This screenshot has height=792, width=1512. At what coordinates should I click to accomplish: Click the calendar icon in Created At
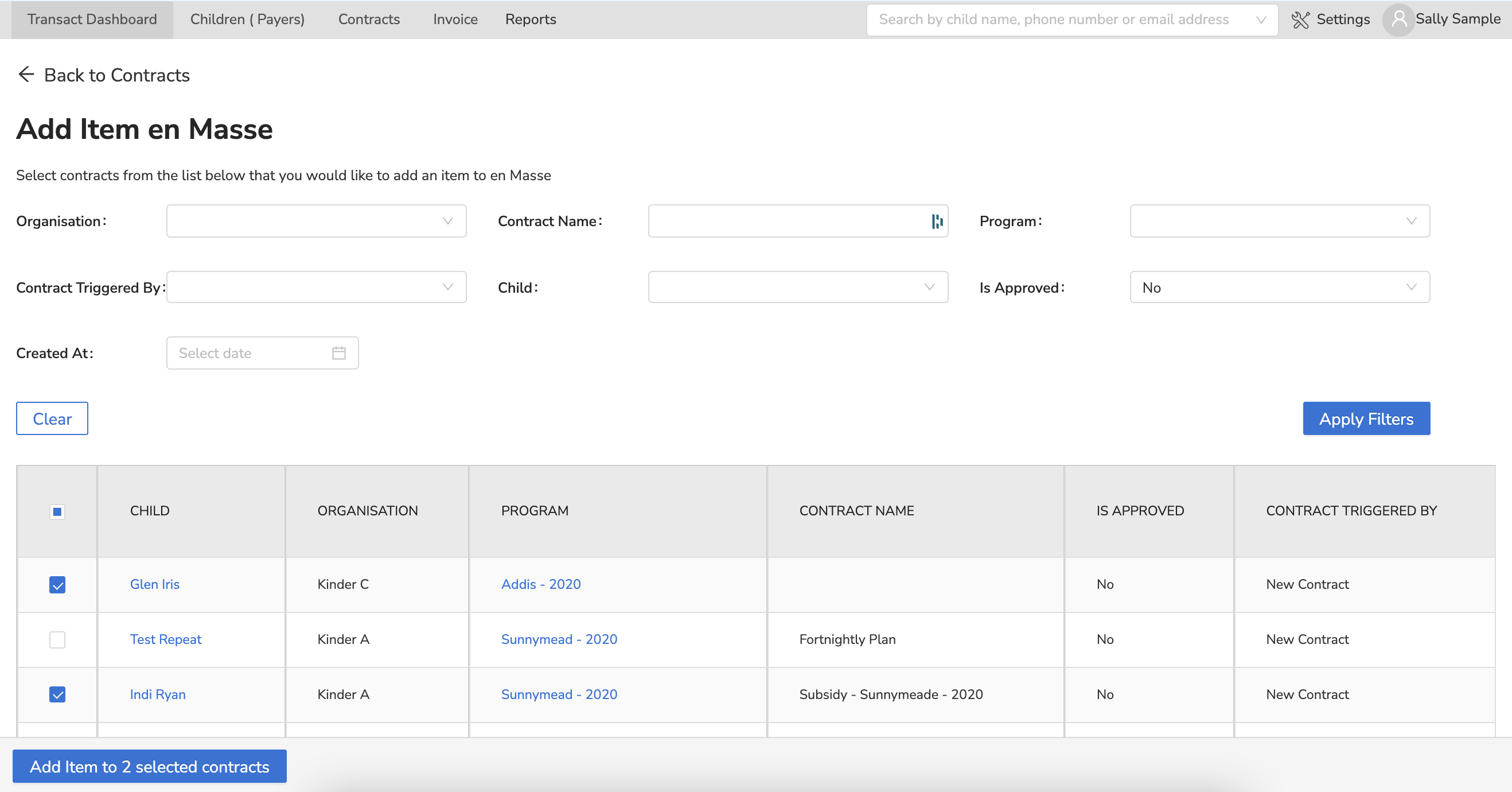coord(338,353)
